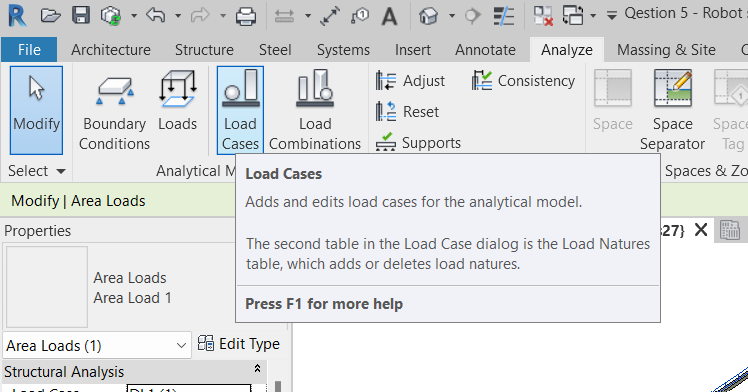Image resolution: width=748 pixels, height=392 pixels.
Task: Open the Default 3D View house icon
Action: point(428,16)
